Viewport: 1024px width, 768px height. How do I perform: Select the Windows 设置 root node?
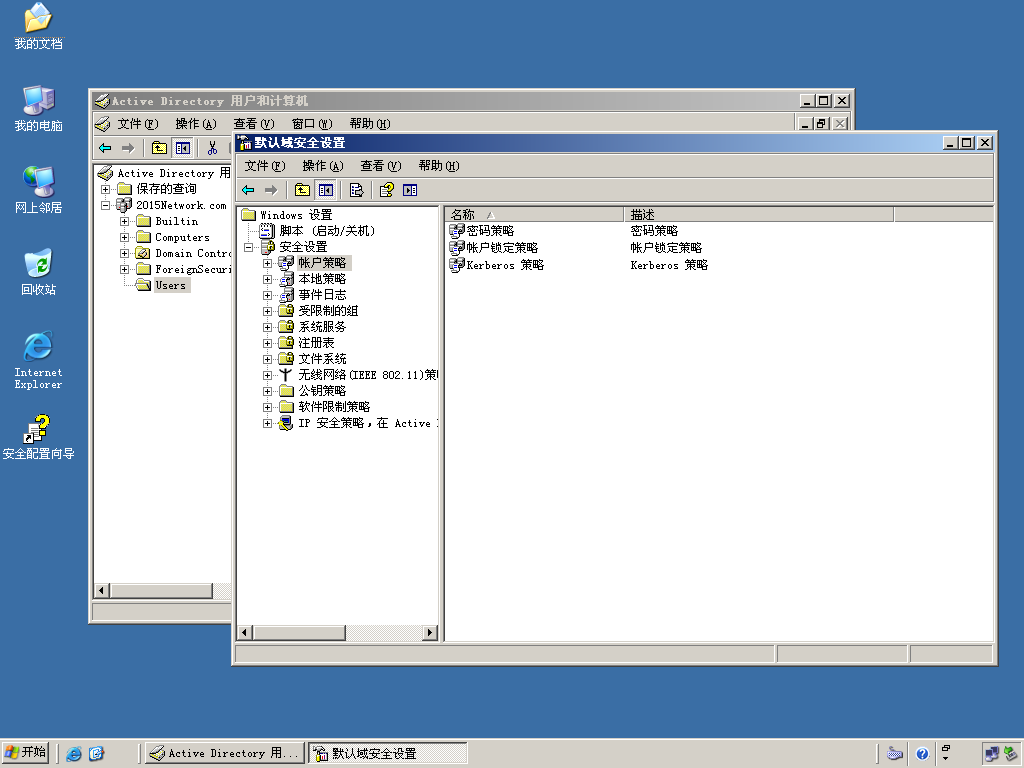(x=296, y=215)
